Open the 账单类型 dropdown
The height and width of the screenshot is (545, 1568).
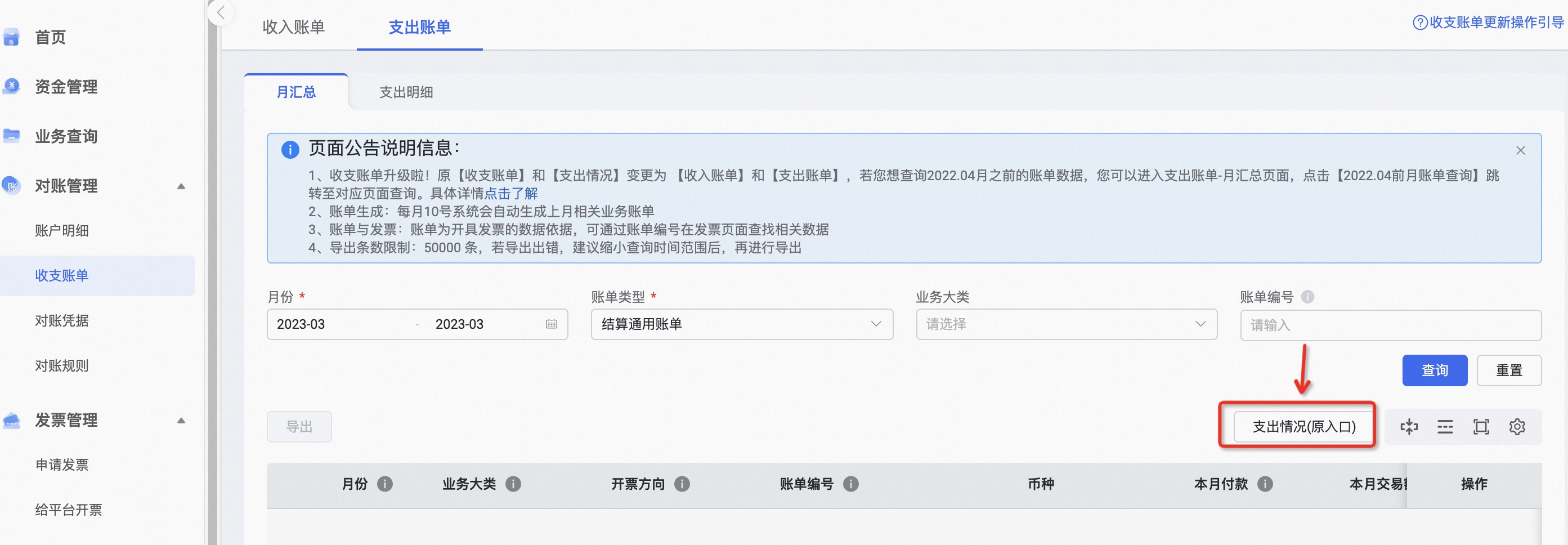741,324
